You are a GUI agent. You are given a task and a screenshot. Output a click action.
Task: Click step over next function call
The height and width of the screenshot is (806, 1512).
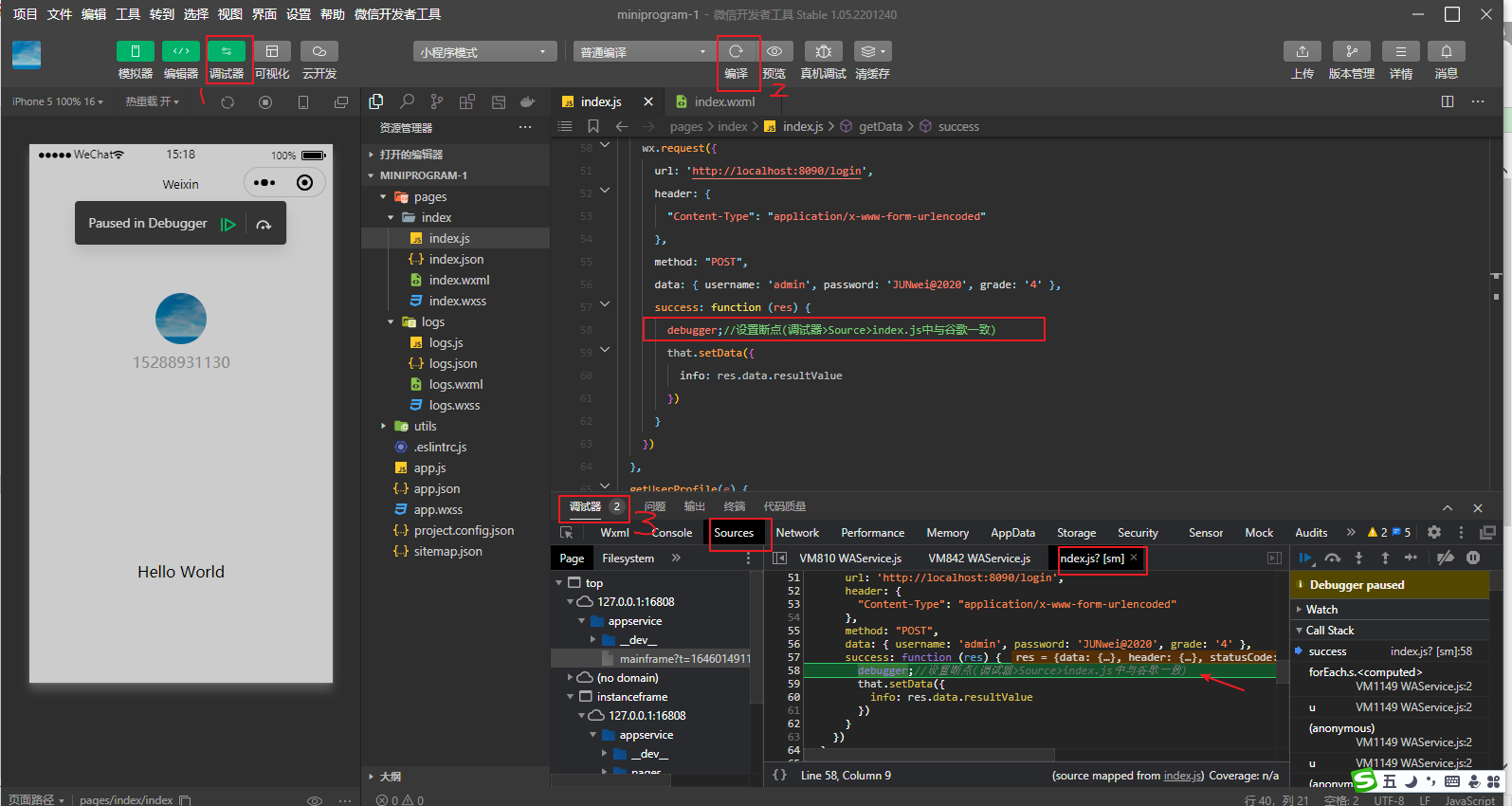point(1333,559)
